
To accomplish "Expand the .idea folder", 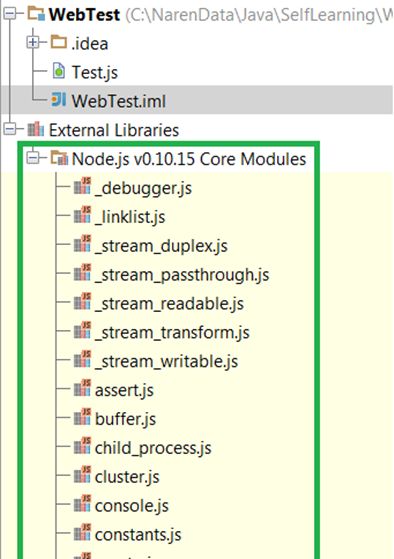I will coord(32,43).
